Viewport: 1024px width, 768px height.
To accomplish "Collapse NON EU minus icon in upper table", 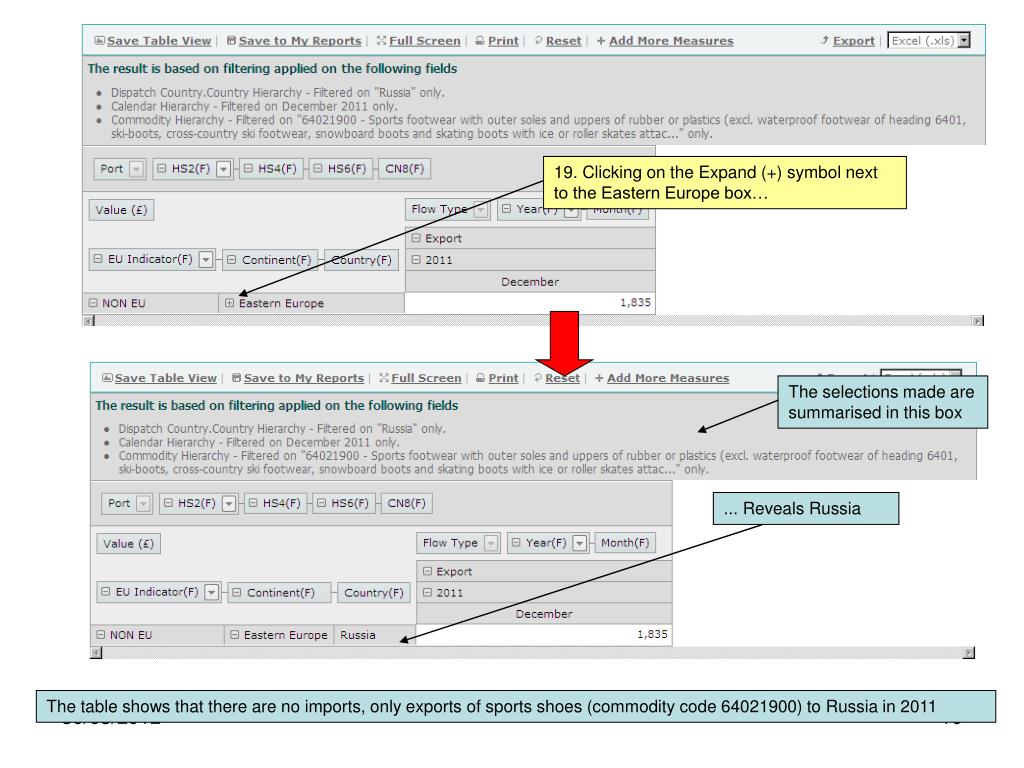I will coord(93,303).
